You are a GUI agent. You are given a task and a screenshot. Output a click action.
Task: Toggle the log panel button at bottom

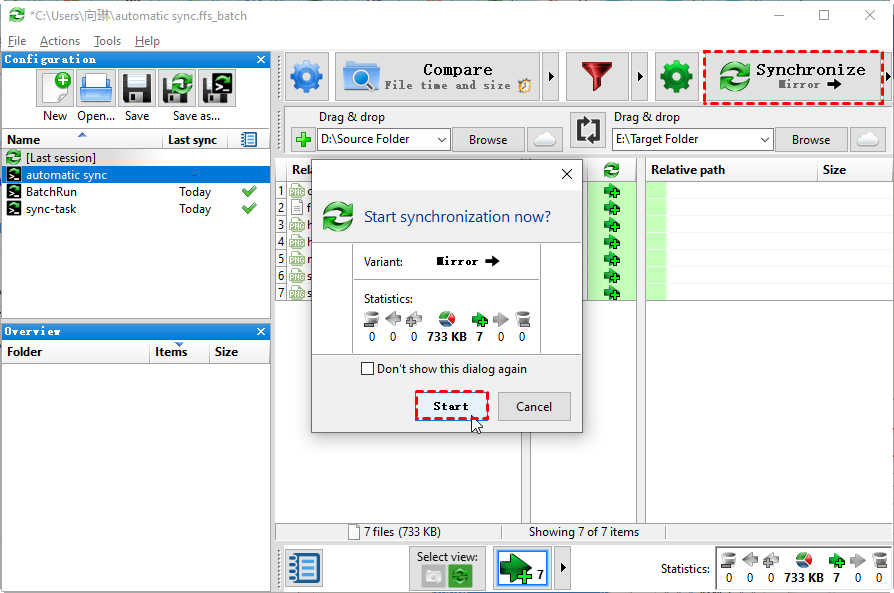click(303, 568)
